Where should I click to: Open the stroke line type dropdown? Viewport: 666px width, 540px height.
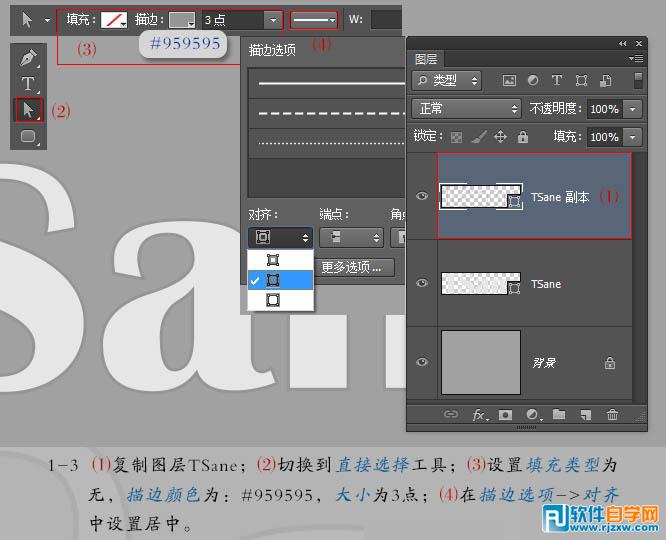click(x=314, y=20)
